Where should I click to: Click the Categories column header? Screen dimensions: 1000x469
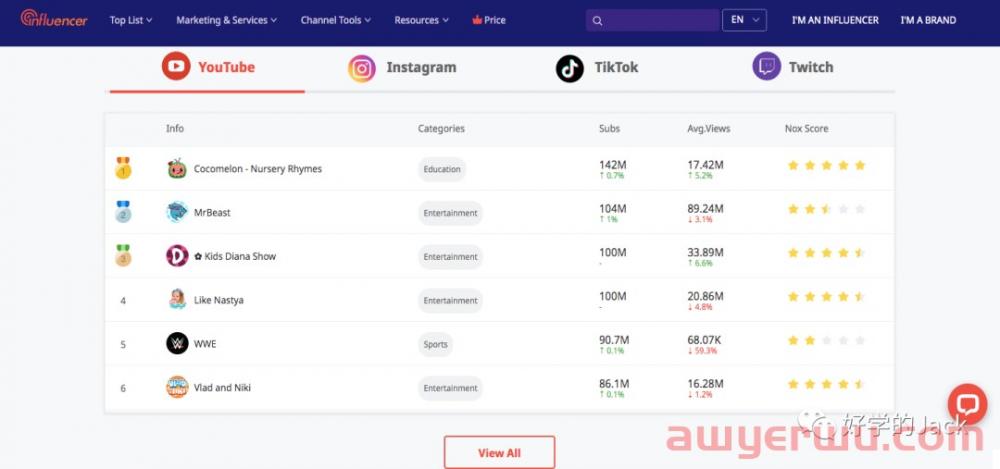pyautogui.click(x=441, y=128)
